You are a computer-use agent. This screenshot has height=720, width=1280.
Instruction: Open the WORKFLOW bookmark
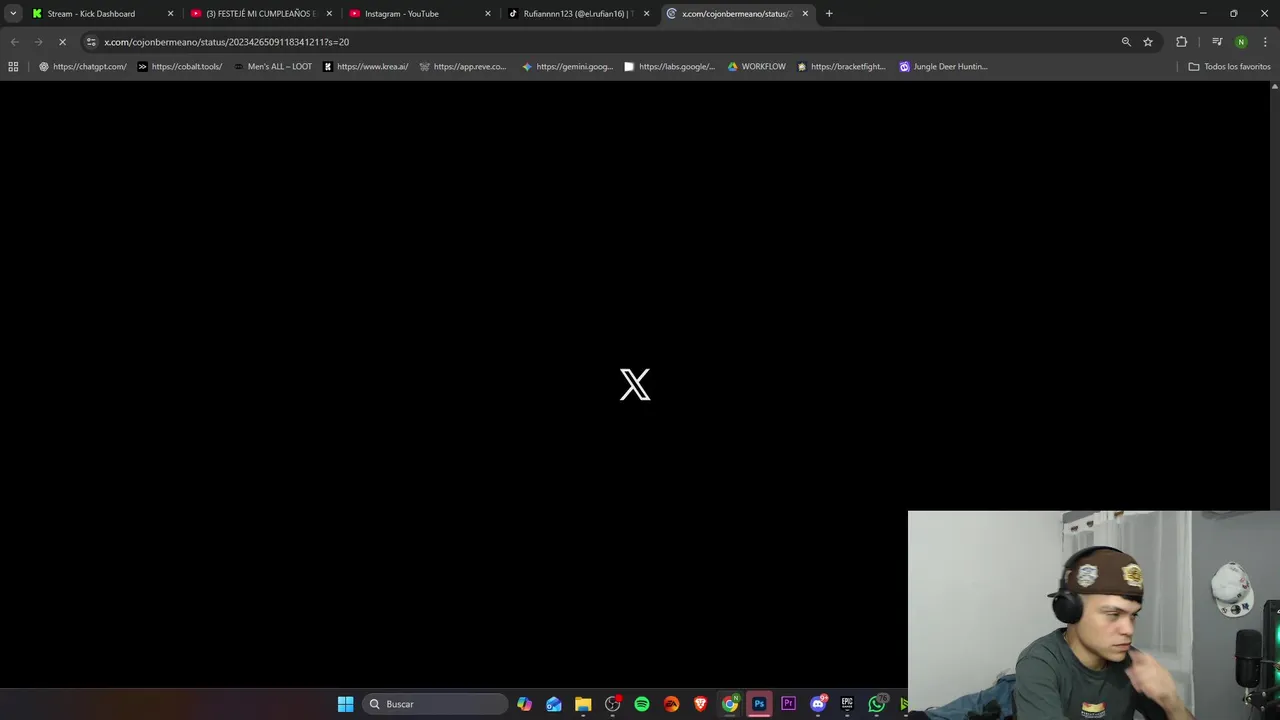(x=756, y=67)
